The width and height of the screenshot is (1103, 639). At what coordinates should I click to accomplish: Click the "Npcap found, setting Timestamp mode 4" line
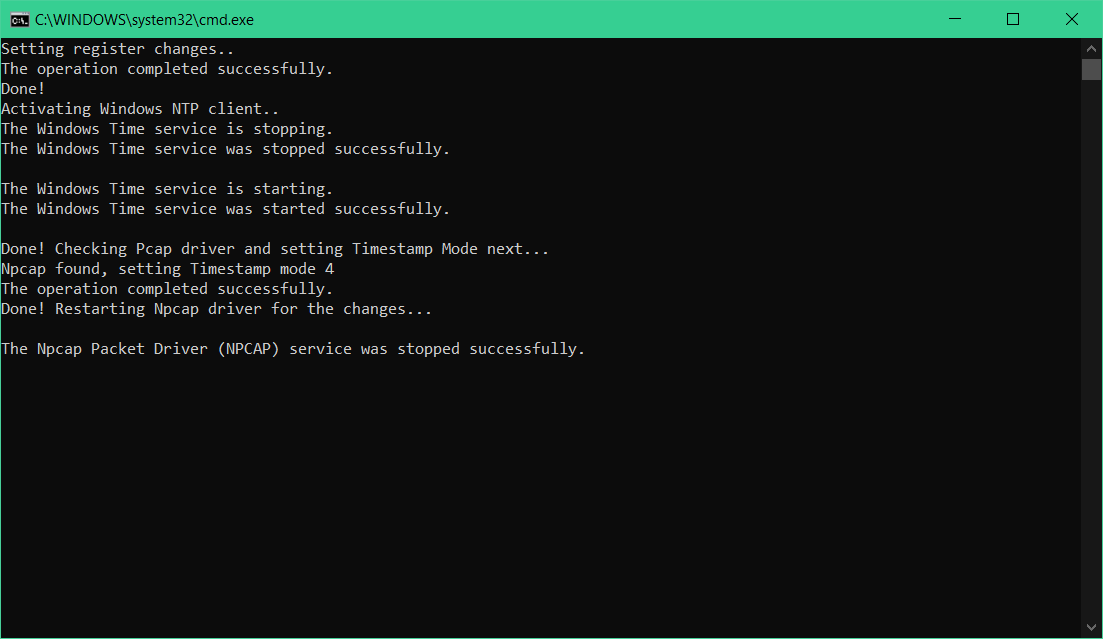(167, 269)
